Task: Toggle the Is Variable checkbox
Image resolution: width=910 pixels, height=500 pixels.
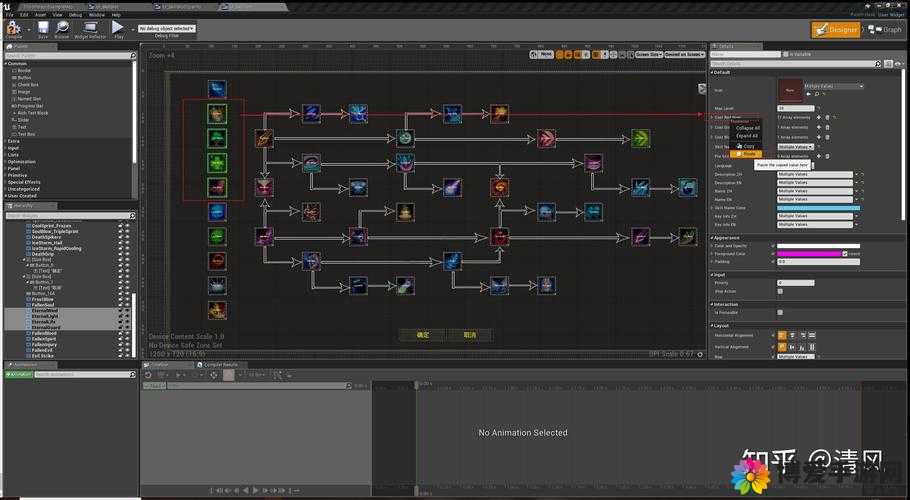Action: click(x=786, y=55)
